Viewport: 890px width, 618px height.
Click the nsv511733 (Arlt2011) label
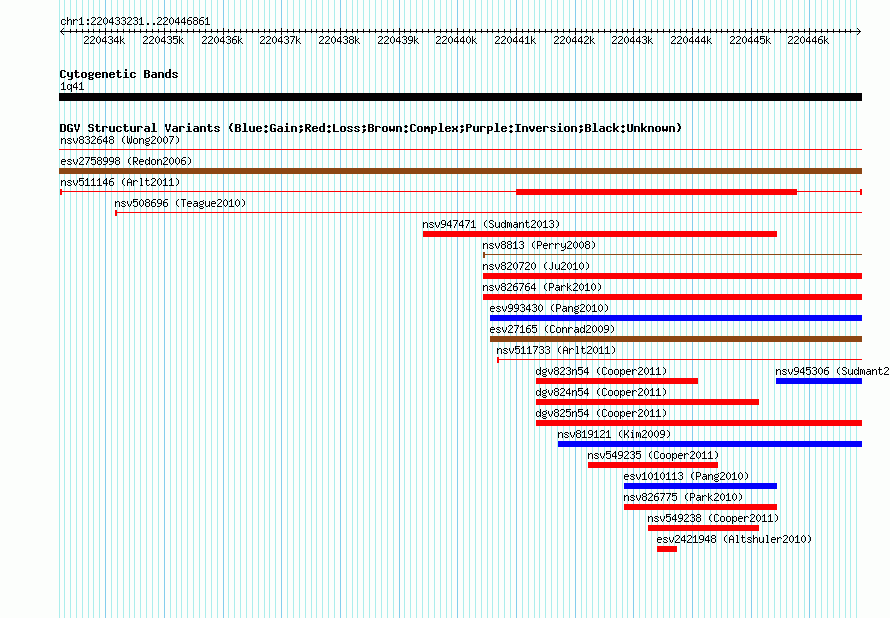[556, 350]
